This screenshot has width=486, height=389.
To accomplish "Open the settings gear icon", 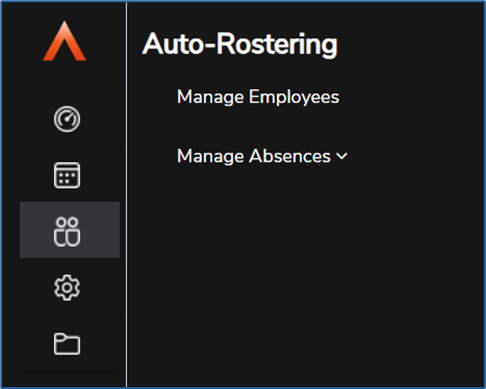I will (67, 288).
